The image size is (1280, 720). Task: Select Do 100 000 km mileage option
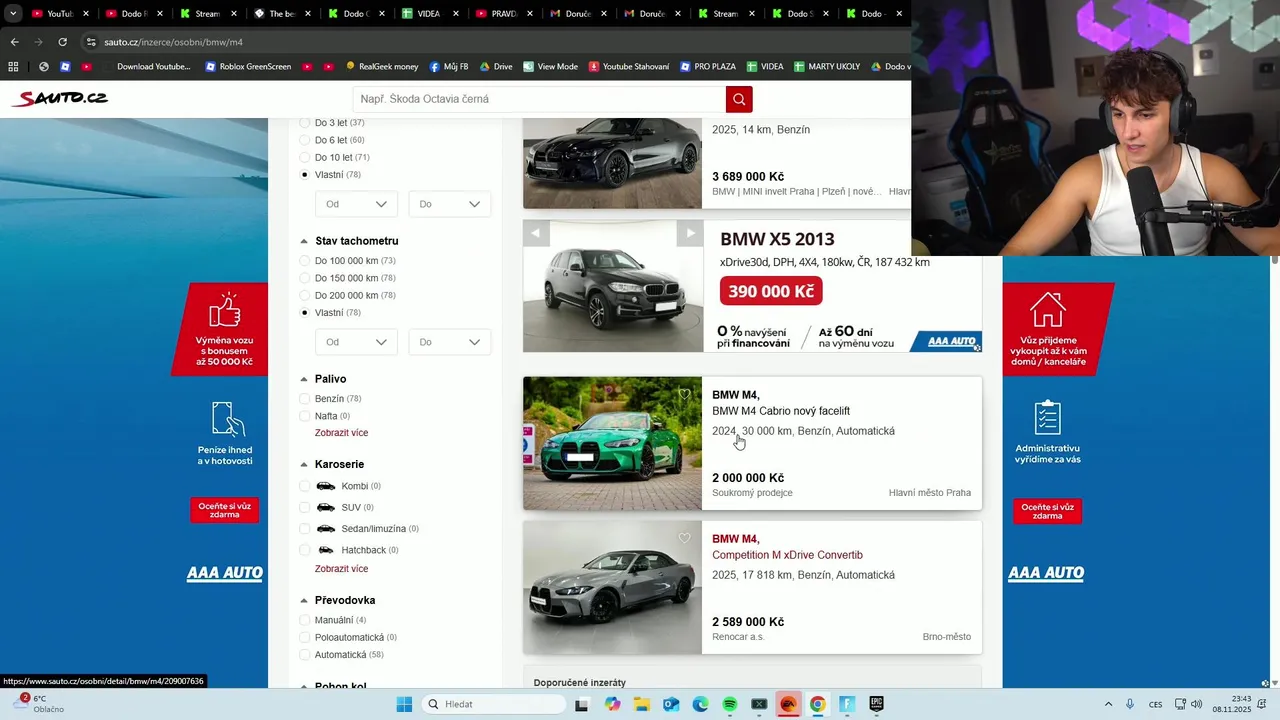pyautogui.click(x=306, y=261)
